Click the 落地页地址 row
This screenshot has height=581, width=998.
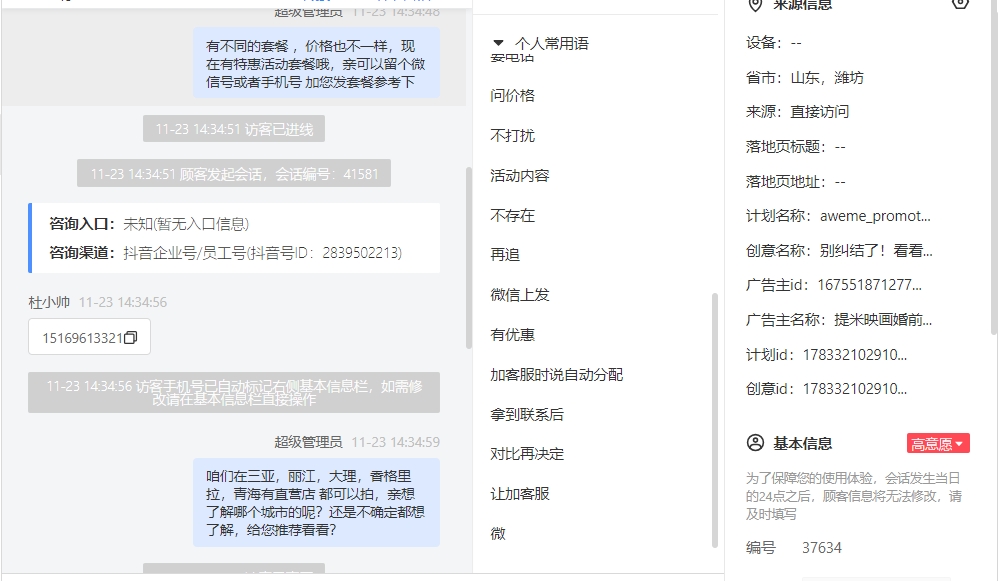[x=796, y=182]
